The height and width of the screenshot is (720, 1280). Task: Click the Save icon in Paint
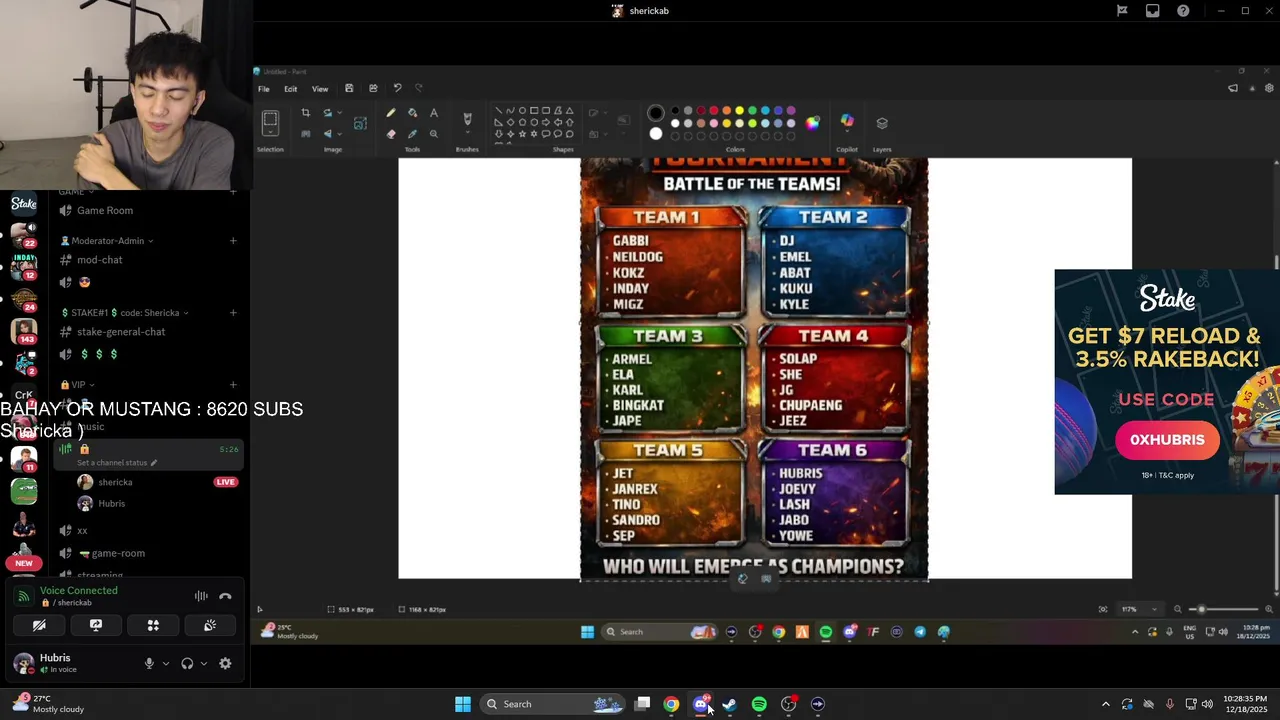click(x=348, y=89)
